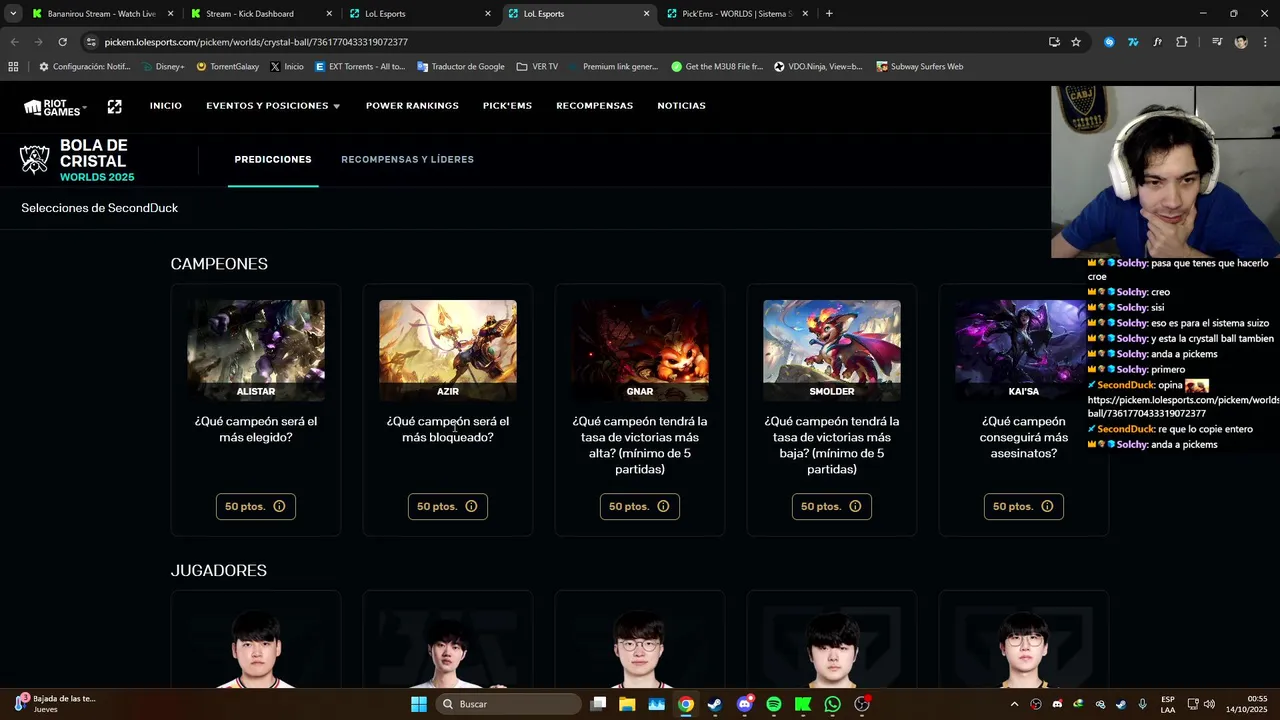Click 50 ptos. button under Alistar
This screenshot has height=720, width=1280.
[x=255, y=506]
